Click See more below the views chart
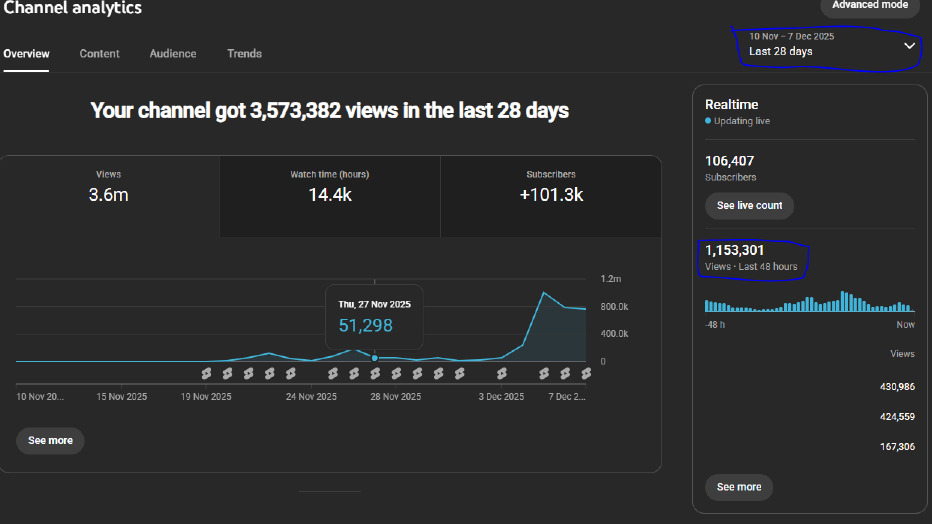 50,441
